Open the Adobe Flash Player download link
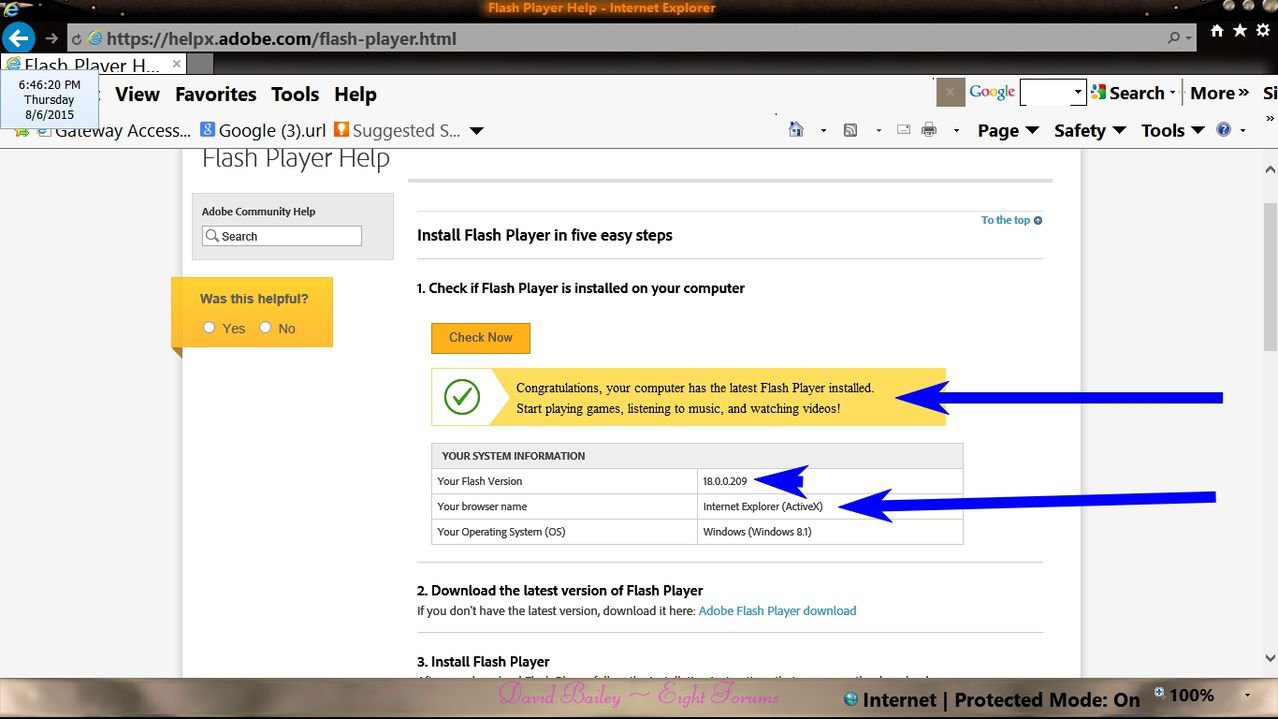The image size is (1278, 719). (x=777, y=611)
